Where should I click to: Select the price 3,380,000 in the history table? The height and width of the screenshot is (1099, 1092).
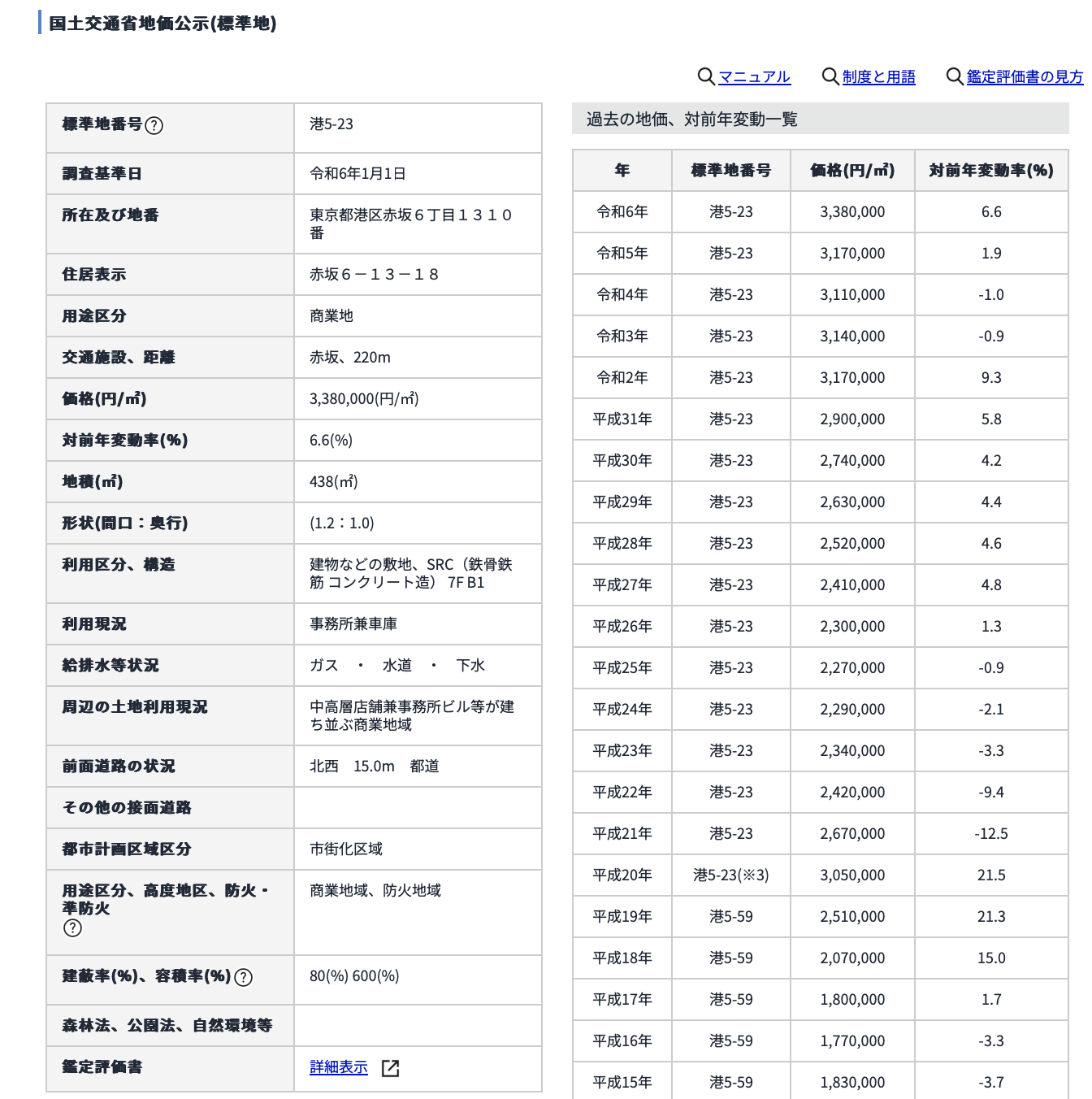point(852,212)
